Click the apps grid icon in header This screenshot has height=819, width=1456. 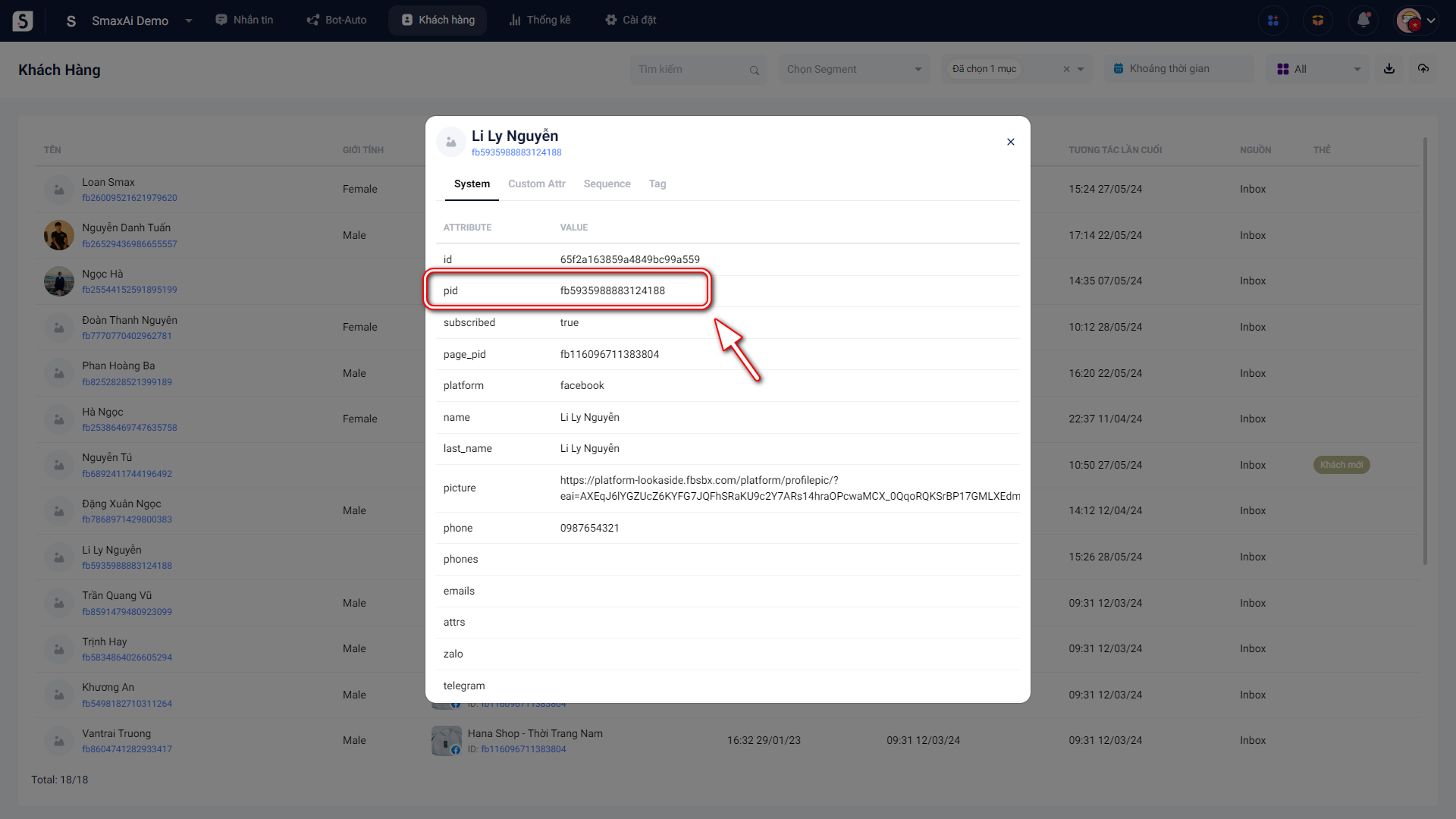point(1273,20)
